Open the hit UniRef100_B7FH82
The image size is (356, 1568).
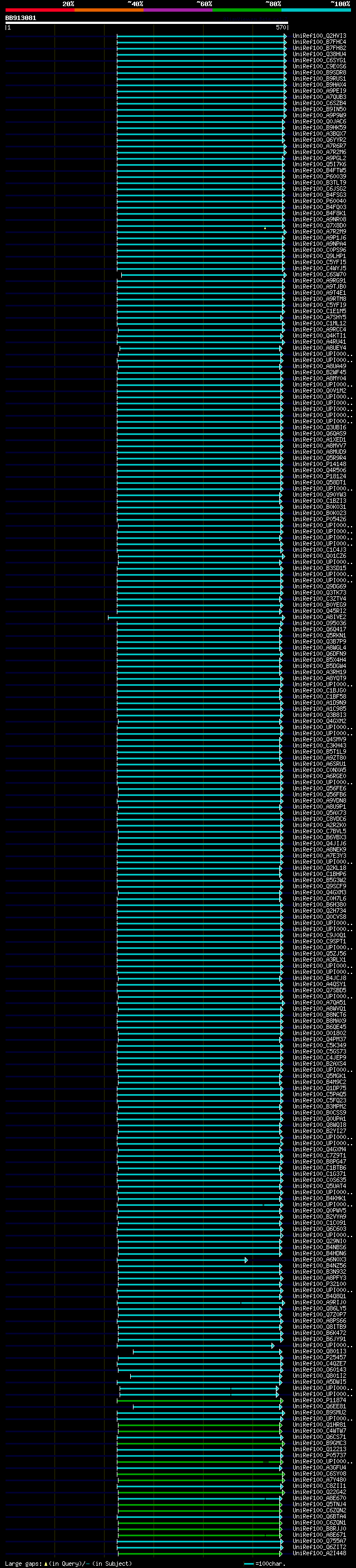pos(319,49)
